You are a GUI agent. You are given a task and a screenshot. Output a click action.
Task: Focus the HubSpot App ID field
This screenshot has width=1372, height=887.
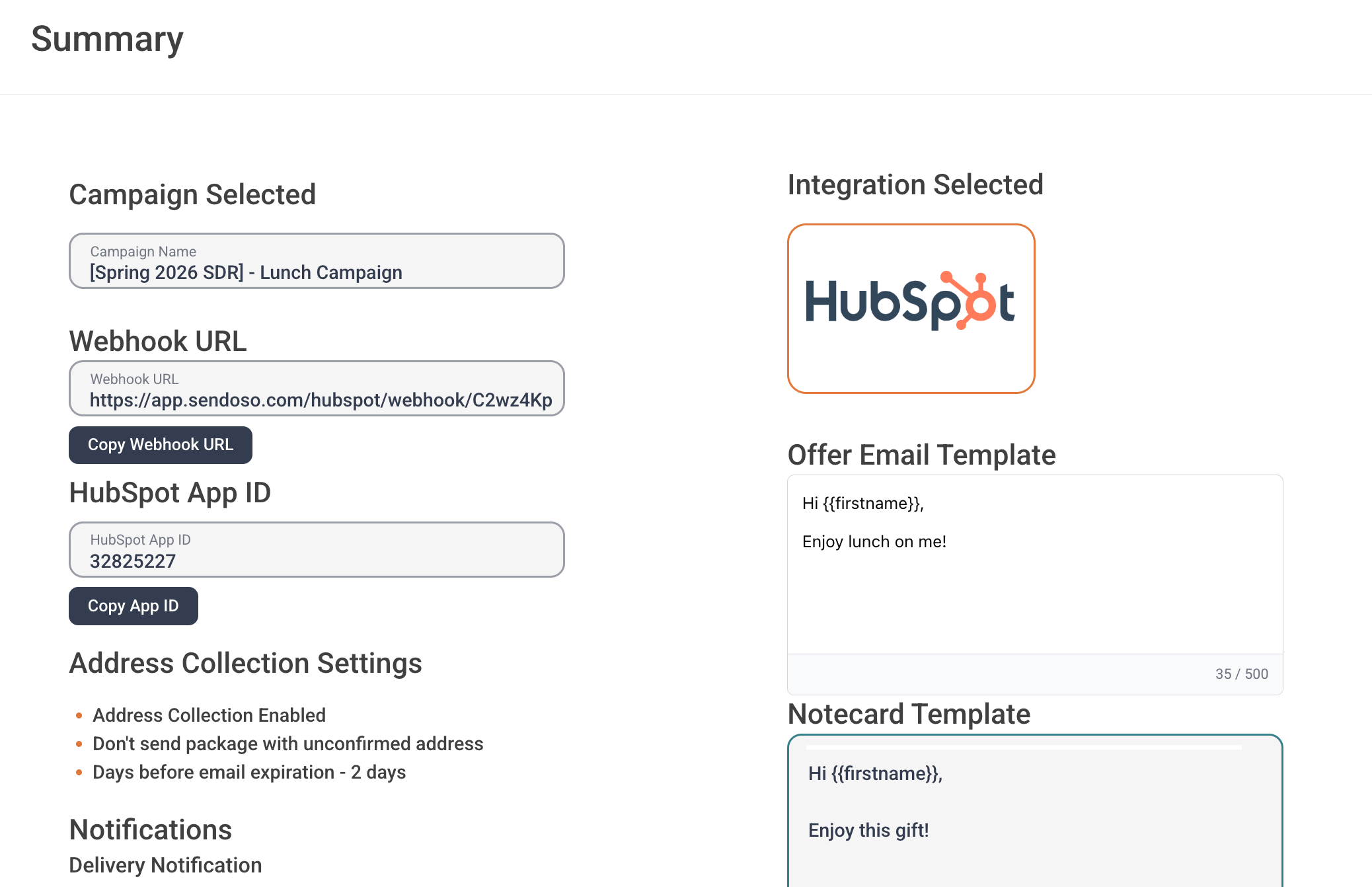pyautogui.click(x=317, y=550)
